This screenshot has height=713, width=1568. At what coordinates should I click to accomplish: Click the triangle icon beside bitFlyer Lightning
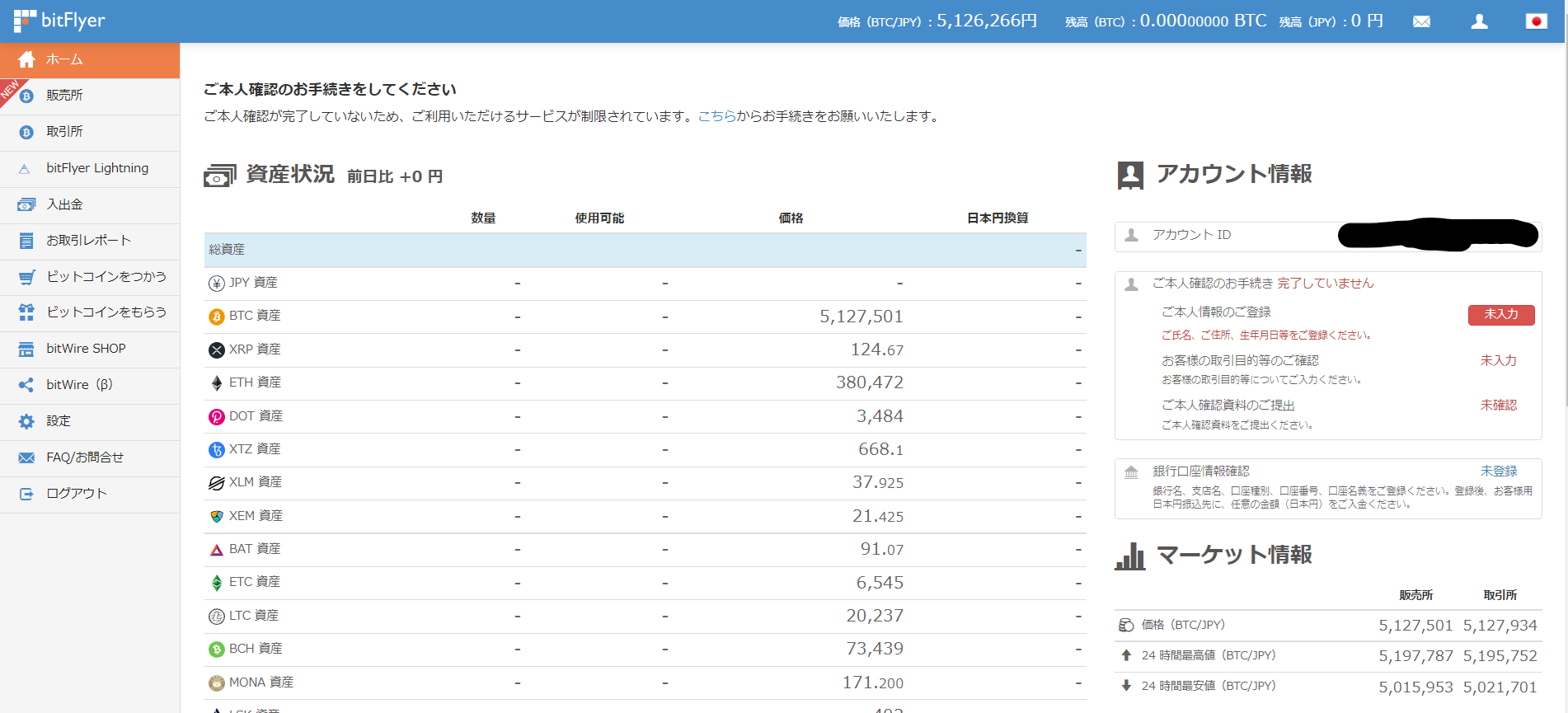tap(25, 169)
